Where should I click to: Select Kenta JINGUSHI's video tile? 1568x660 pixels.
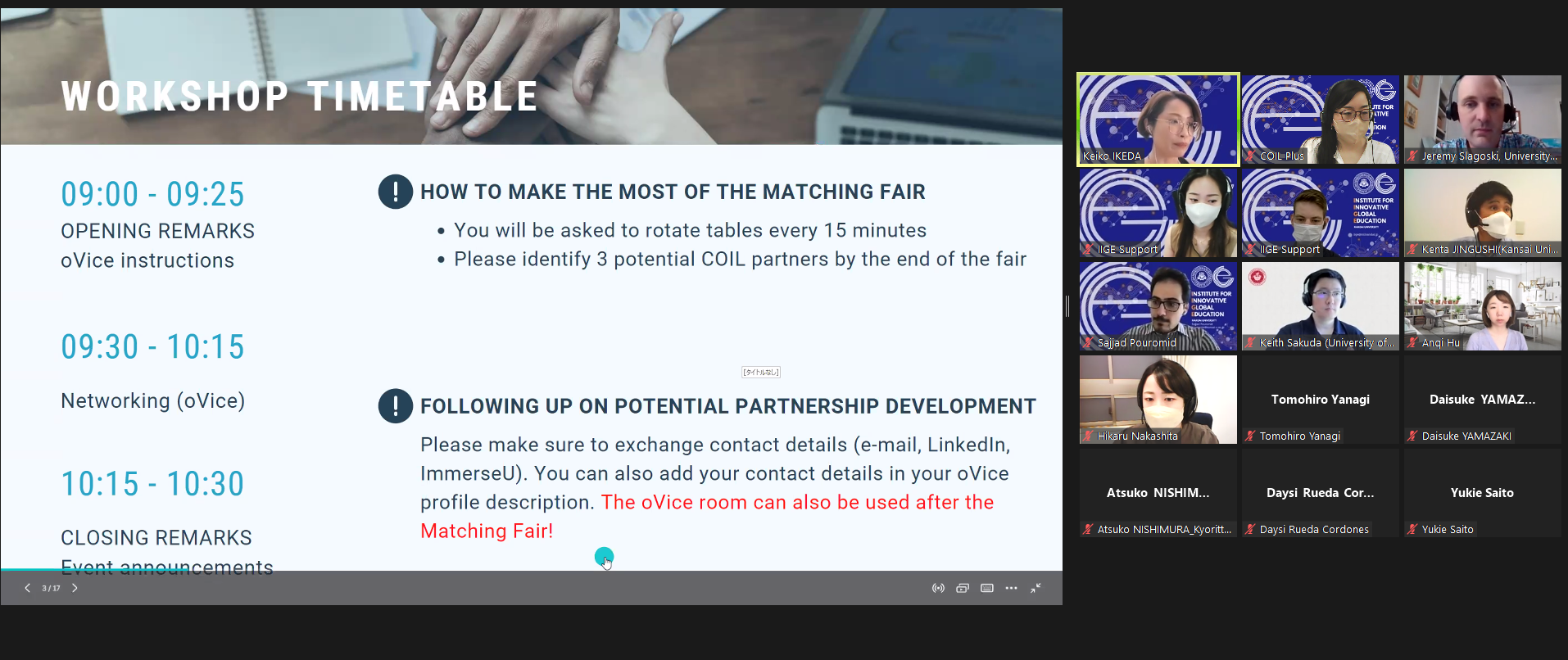1482,213
